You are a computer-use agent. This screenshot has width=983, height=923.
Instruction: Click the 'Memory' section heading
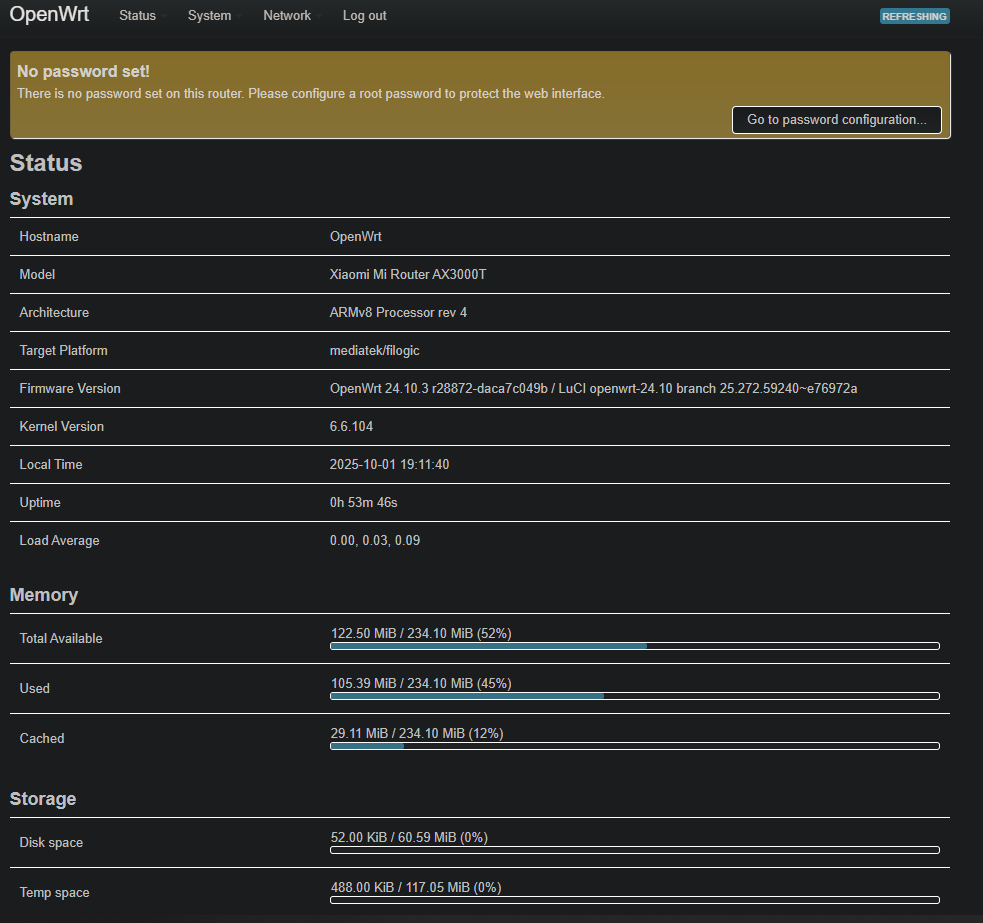(x=44, y=595)
